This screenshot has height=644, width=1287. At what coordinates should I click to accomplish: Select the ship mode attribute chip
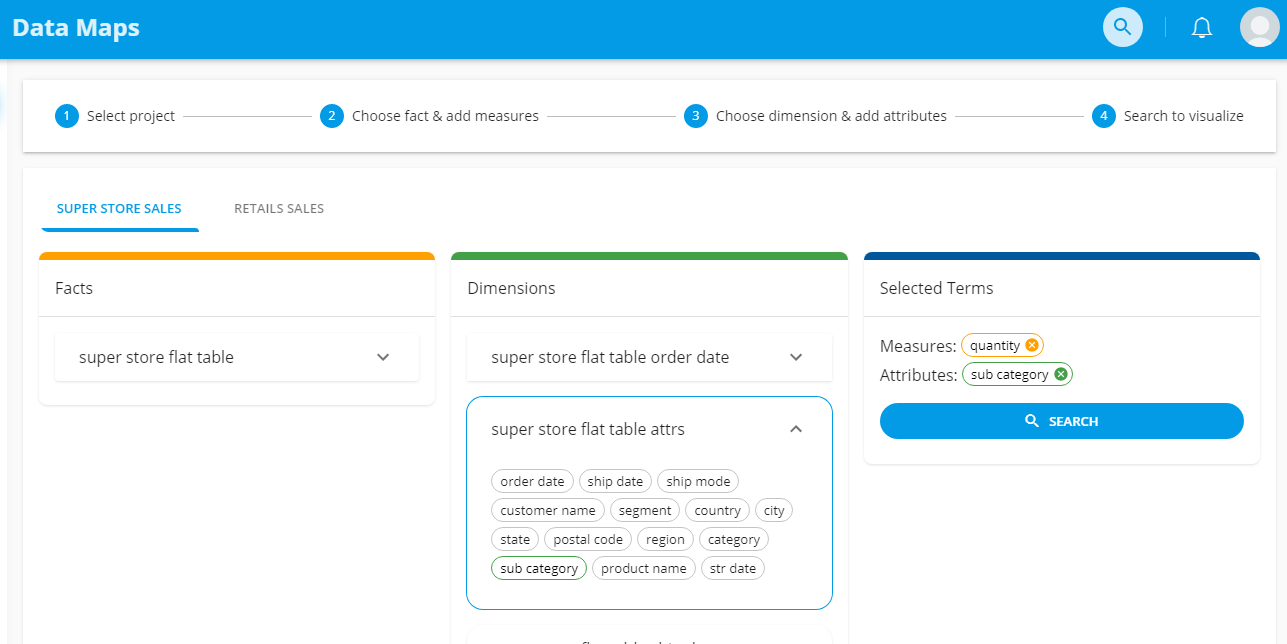pos(698,481)
